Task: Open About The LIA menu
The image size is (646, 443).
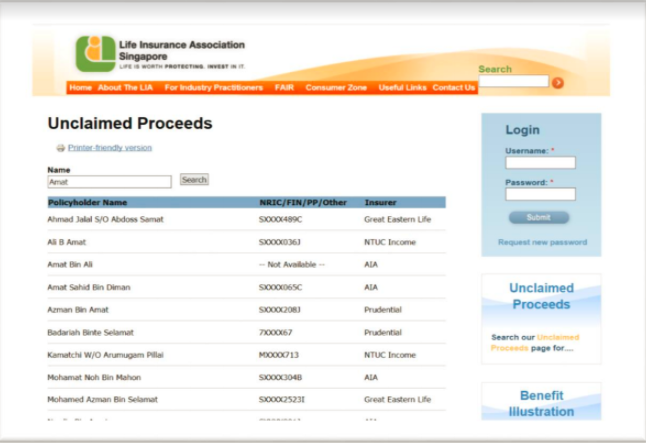Action: point(125,88)
